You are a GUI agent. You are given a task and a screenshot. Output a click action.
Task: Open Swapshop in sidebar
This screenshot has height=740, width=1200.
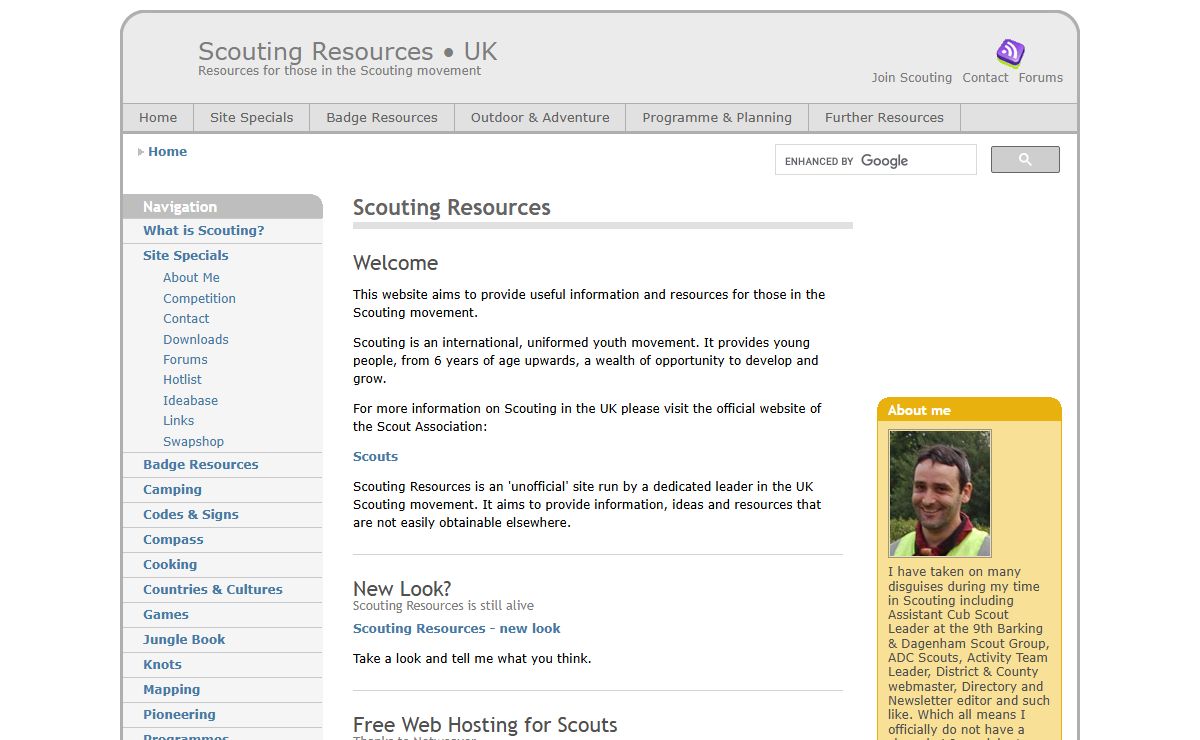point(193,442)
